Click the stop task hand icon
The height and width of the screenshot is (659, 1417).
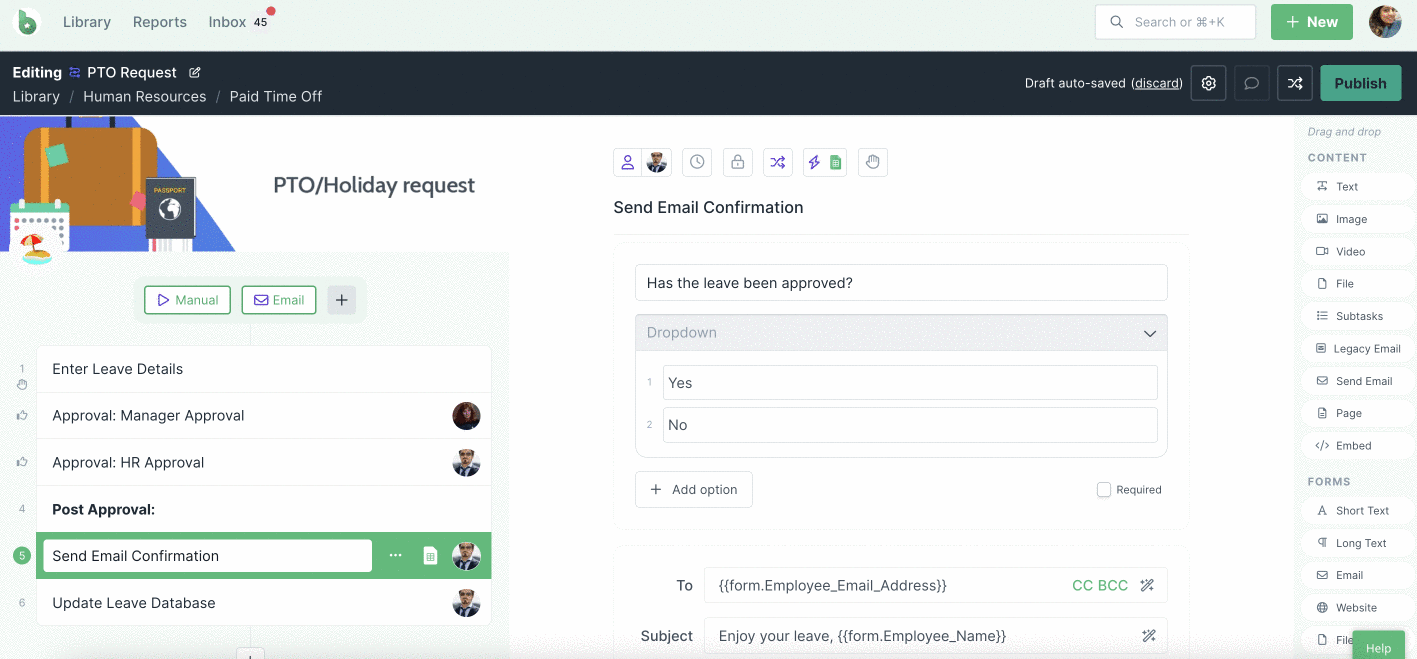(x=872, y=162)
